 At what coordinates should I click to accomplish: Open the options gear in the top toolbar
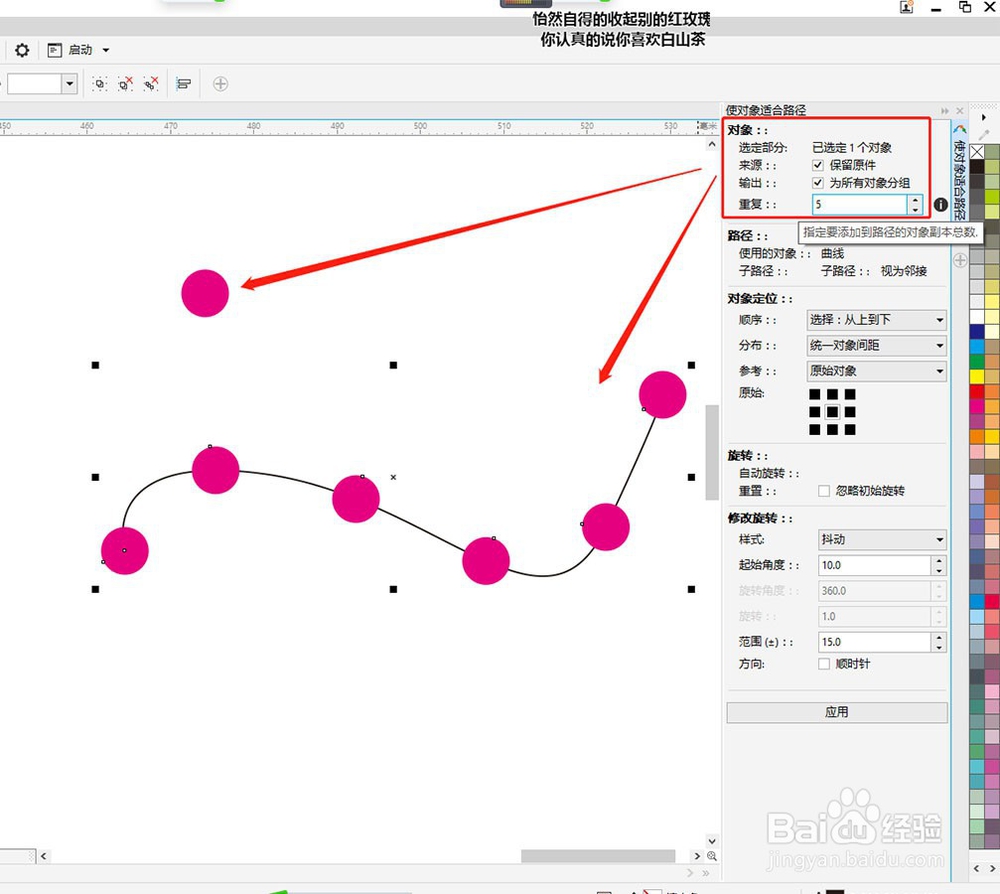tap(22, 50)
